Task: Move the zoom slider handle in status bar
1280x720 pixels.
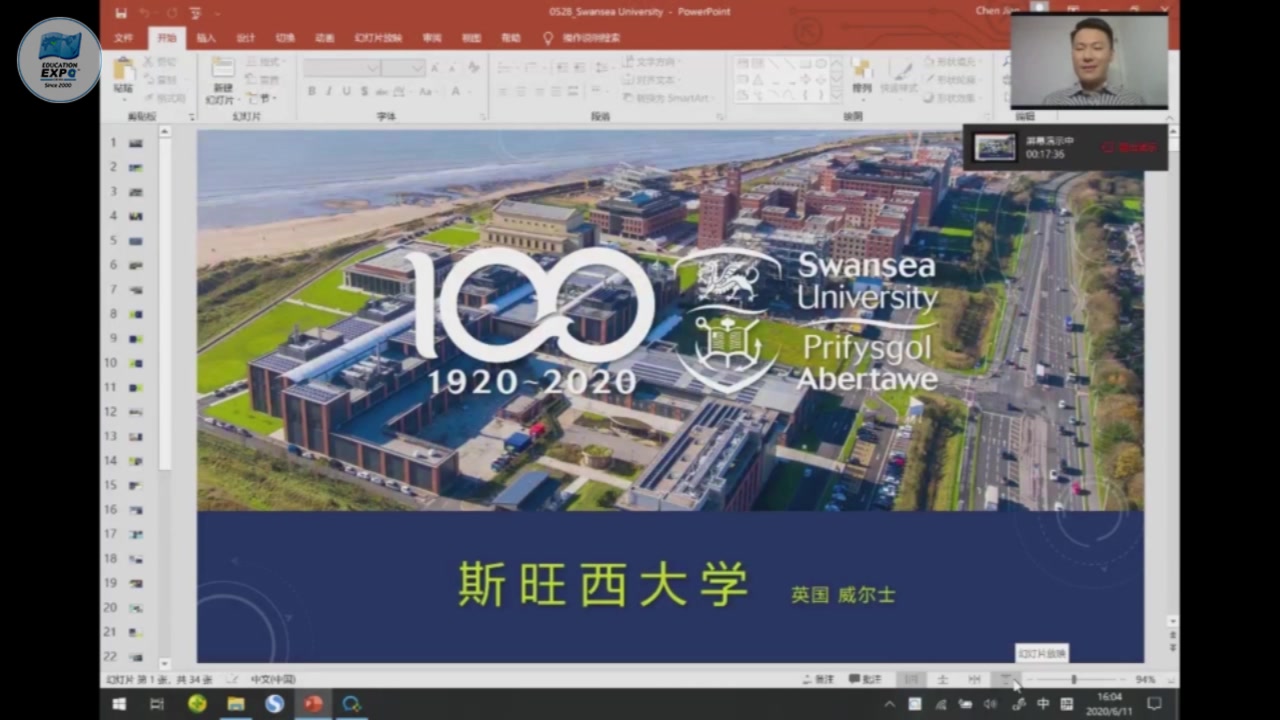Action: 1073,680
